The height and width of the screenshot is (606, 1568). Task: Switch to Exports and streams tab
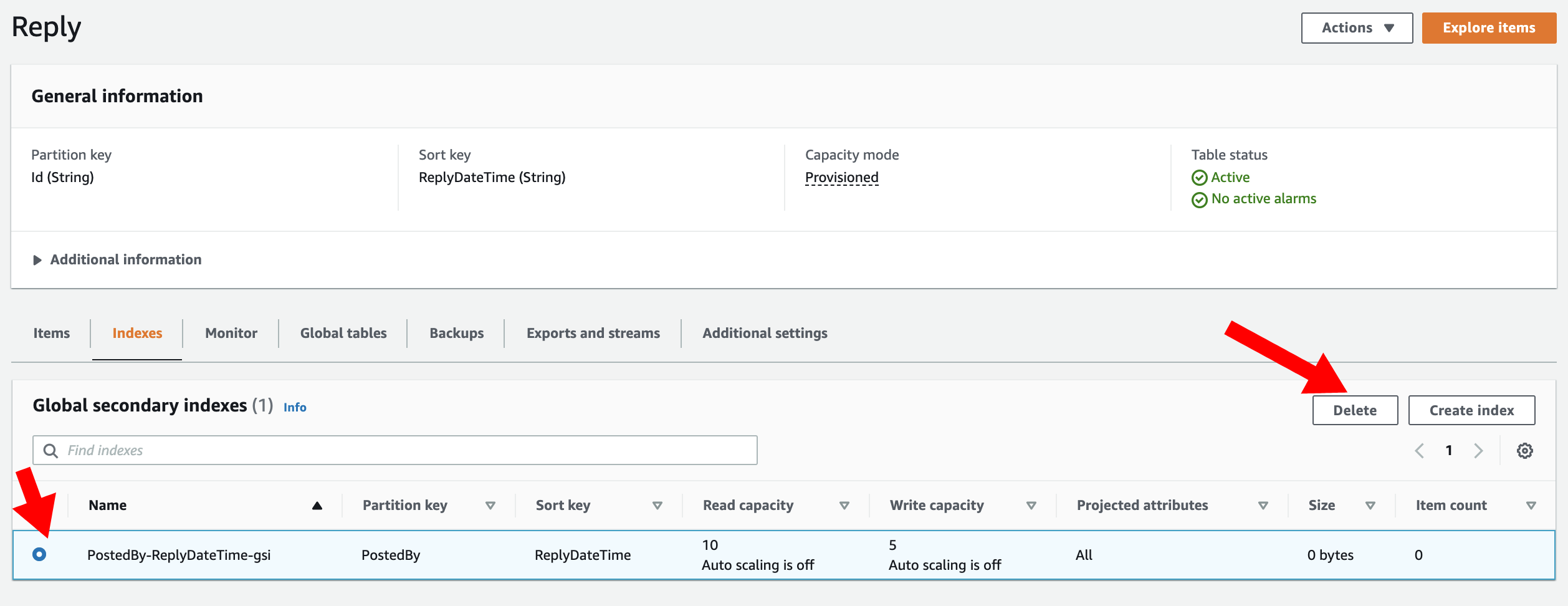tap(593, 333)
